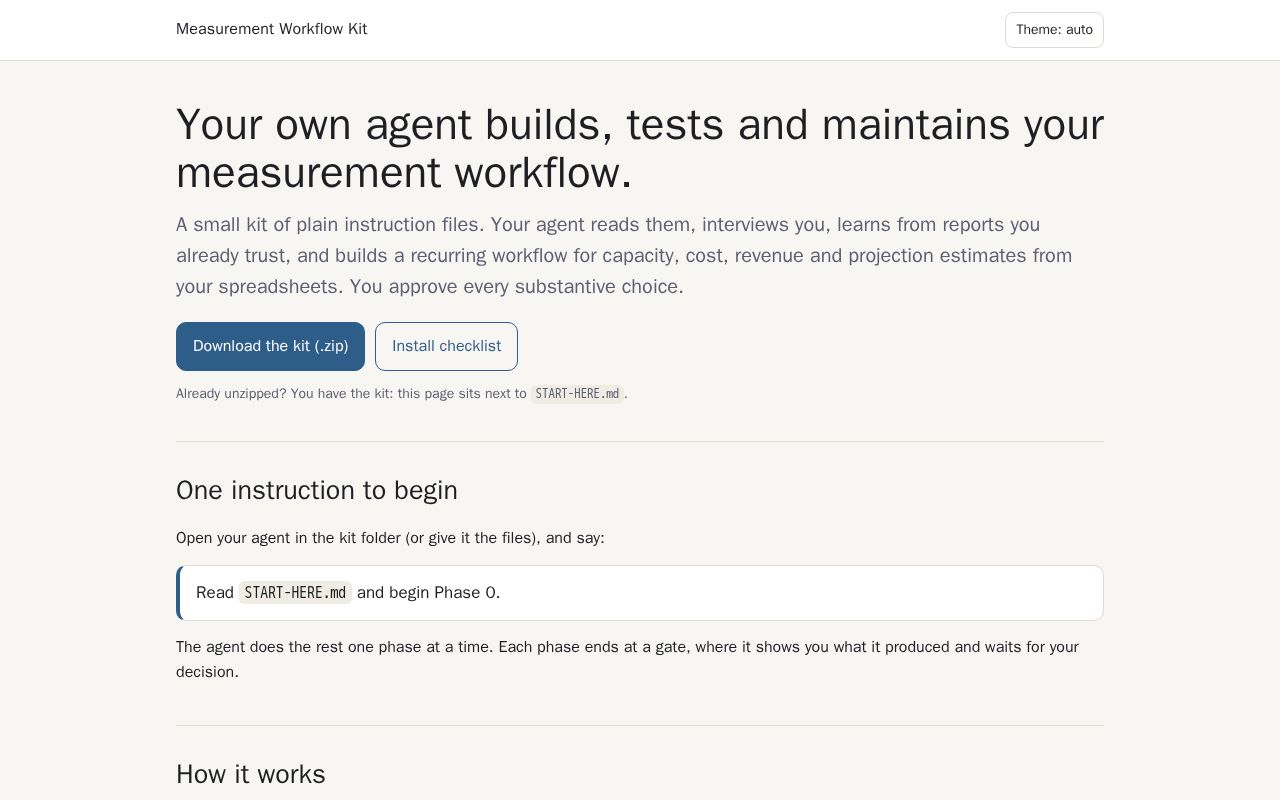This screenshot has width=1280, height=800.
Task: Click START-HERE.md code inside the instruction box
Action: click(x=295, y=593)
